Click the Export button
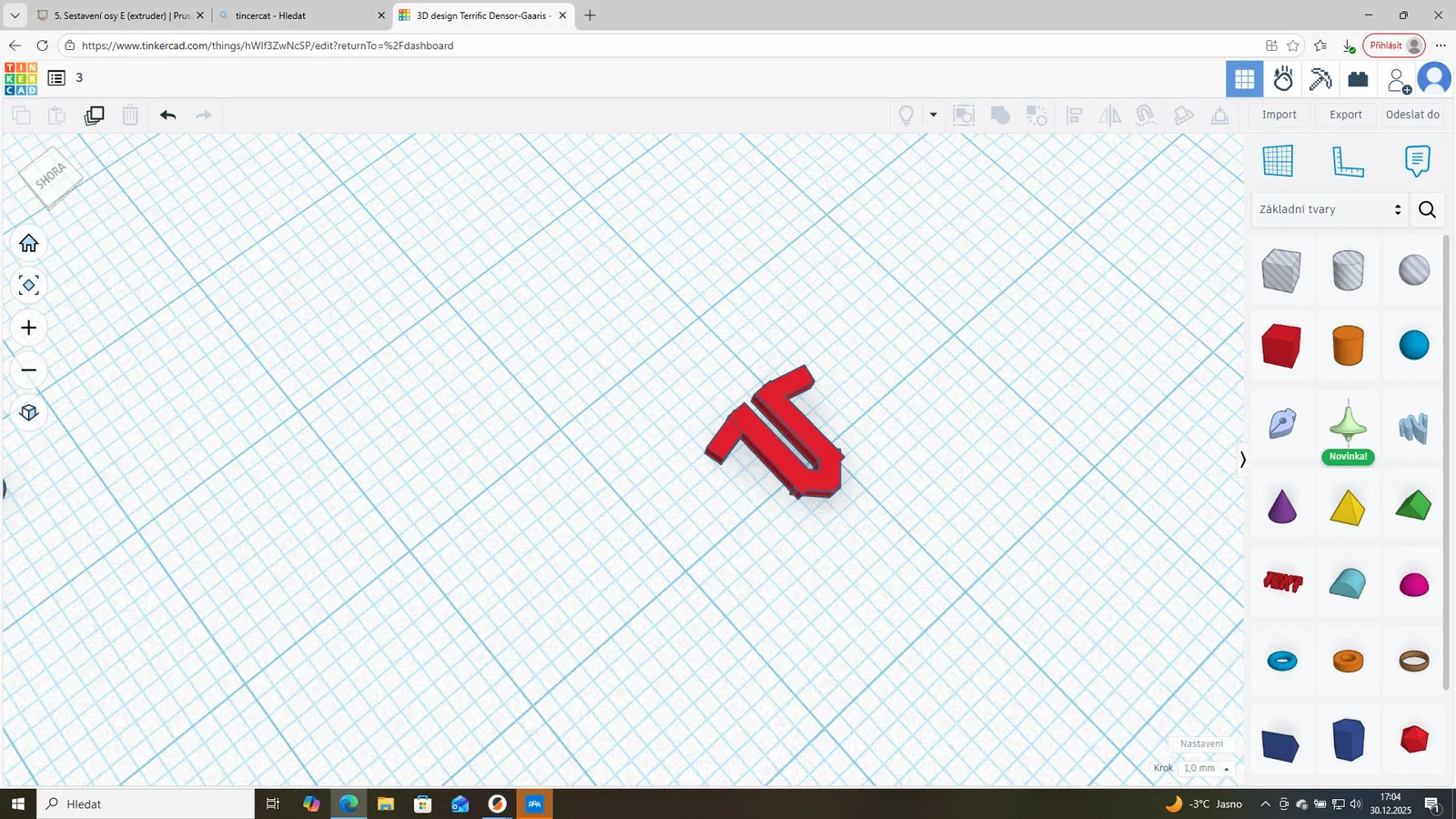The width and height of the screenshot is (1456, 819). [1345, 115]
